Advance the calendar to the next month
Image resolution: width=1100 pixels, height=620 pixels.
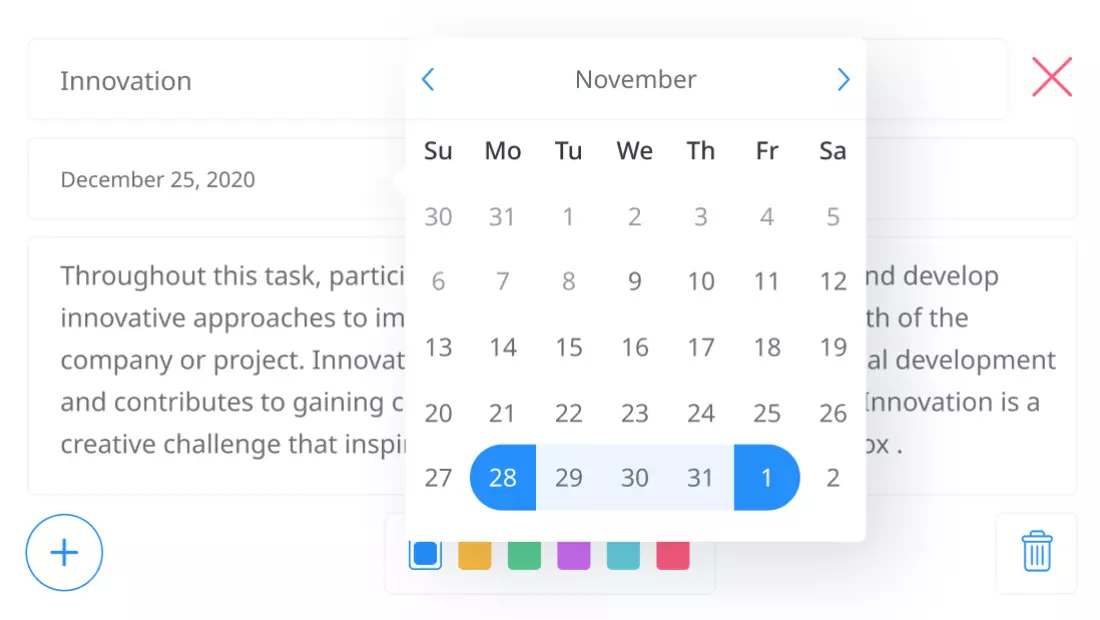pos(844,79)
